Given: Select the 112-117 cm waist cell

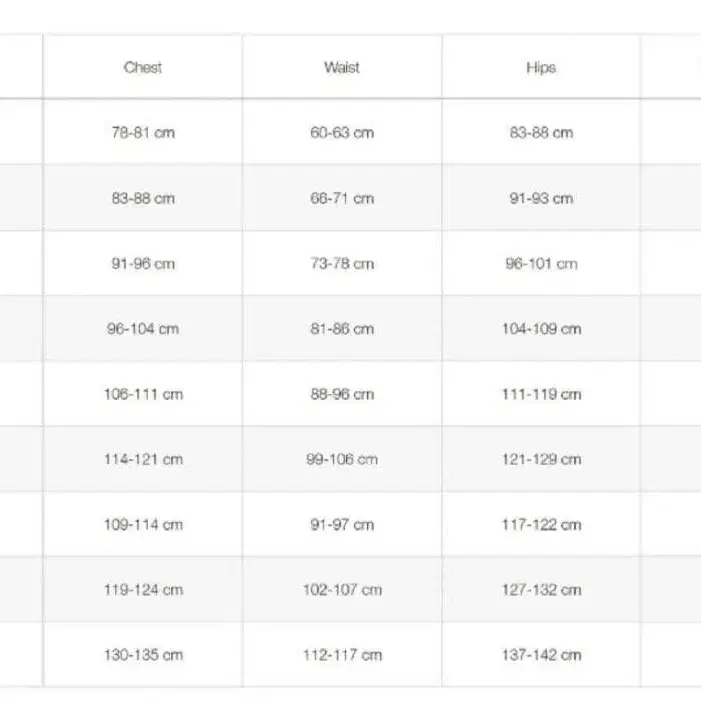Looking at the screenshot, I should (342, 656).
